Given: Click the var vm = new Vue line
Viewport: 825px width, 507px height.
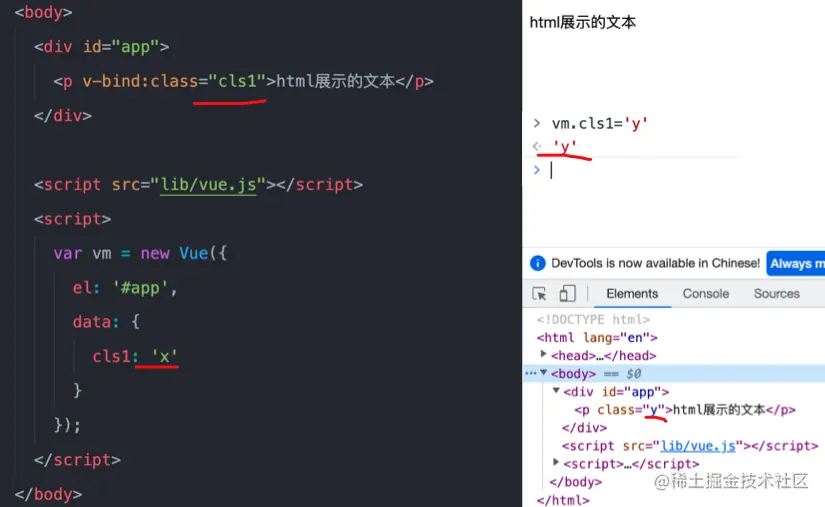Looking at the screenshot, I should 140,253.
